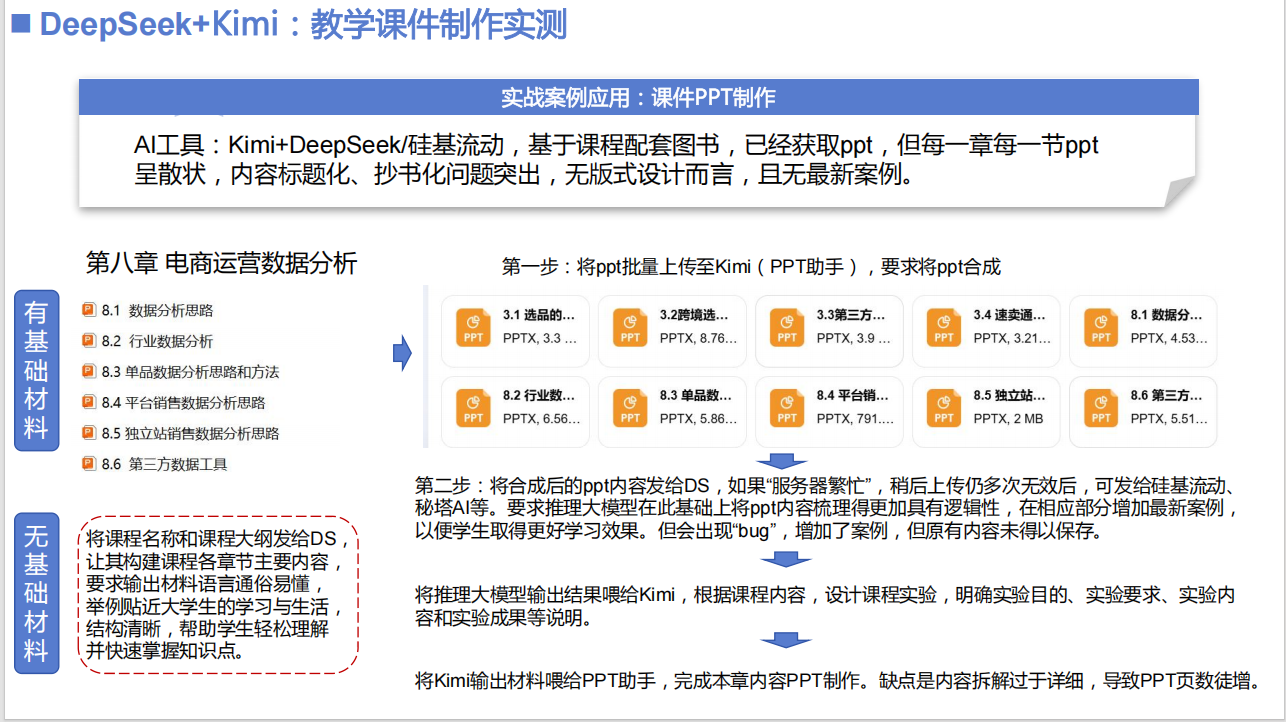Select list entry 8.5 独立站销售数据分析思路
This screenshot has height=722, width=1286.
point(181,434)
